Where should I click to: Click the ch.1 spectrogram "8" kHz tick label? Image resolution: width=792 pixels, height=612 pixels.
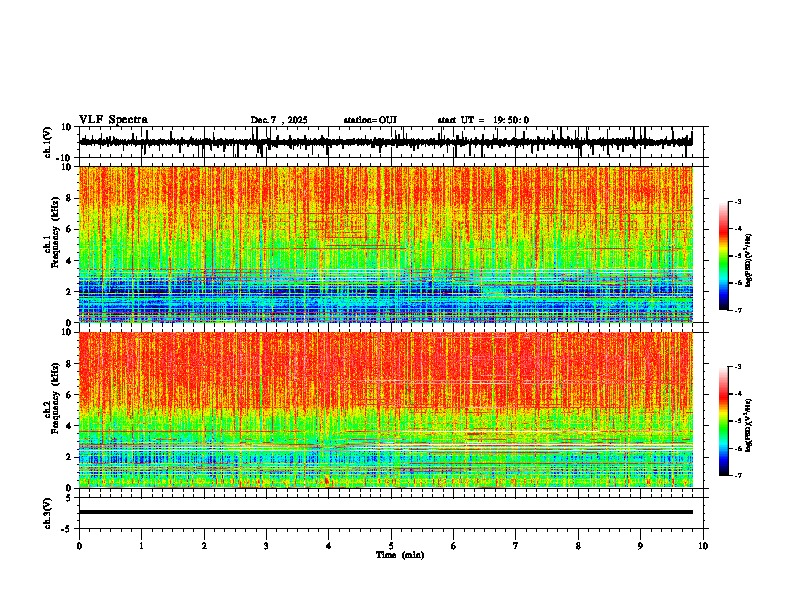69,198
